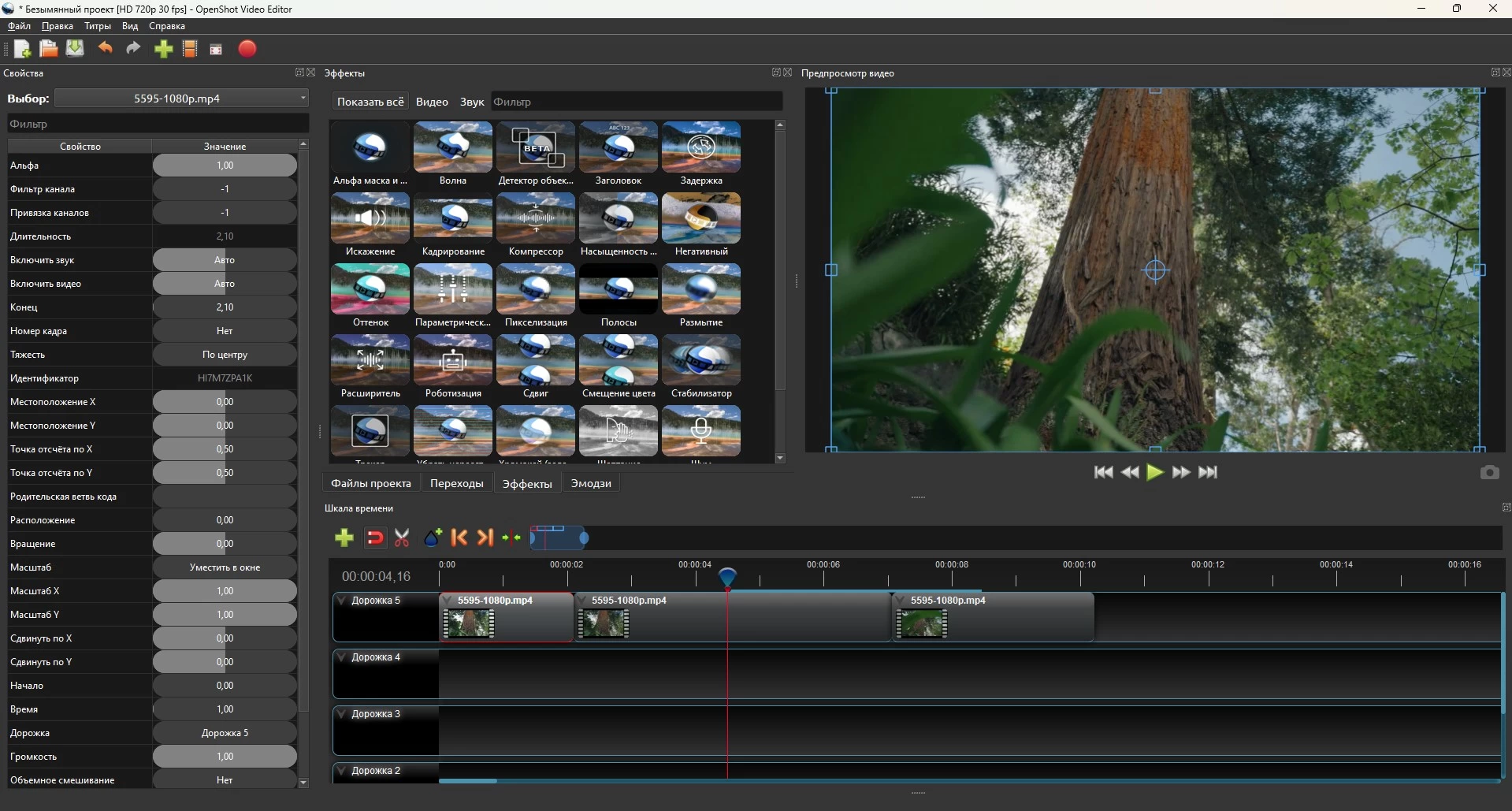This screenshot has width=1512, height=811.
Task: Save the project with the toolbar icon
Action: [75, 49]
